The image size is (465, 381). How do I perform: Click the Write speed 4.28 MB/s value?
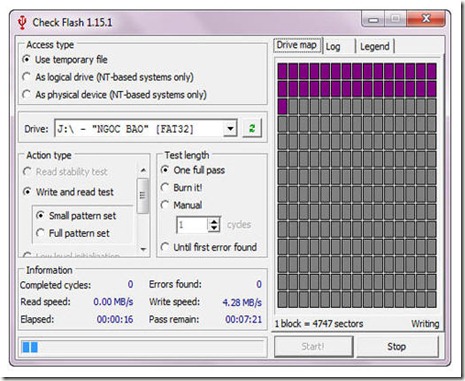242,302
